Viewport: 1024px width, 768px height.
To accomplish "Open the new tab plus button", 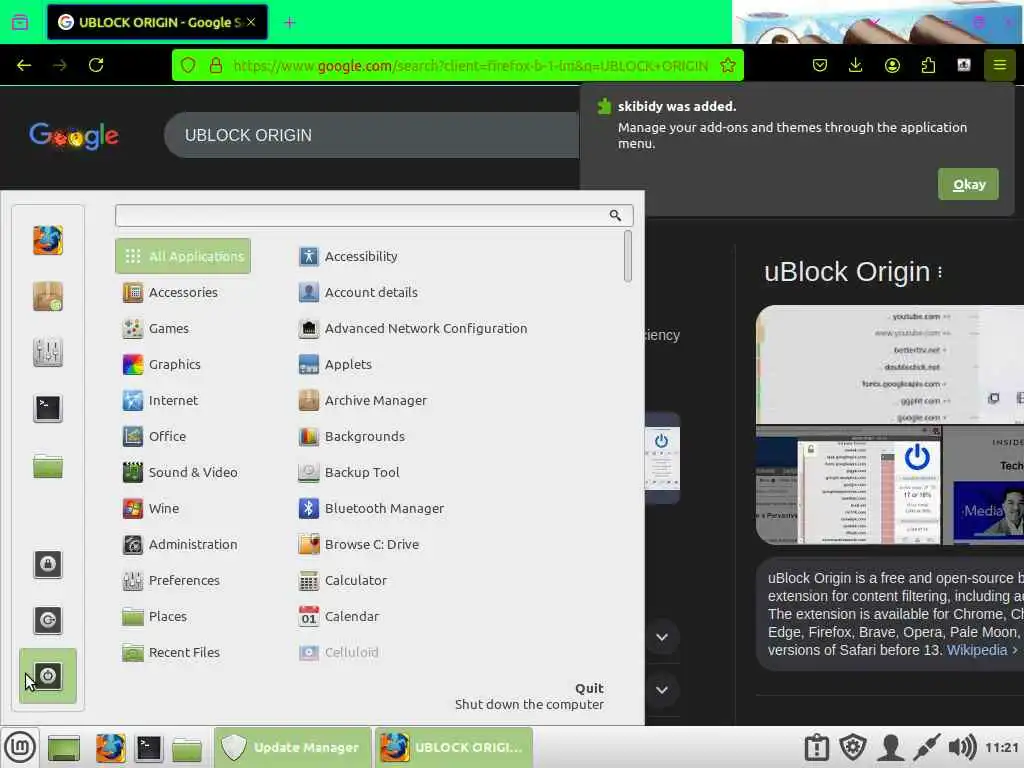I will point(289,23).
